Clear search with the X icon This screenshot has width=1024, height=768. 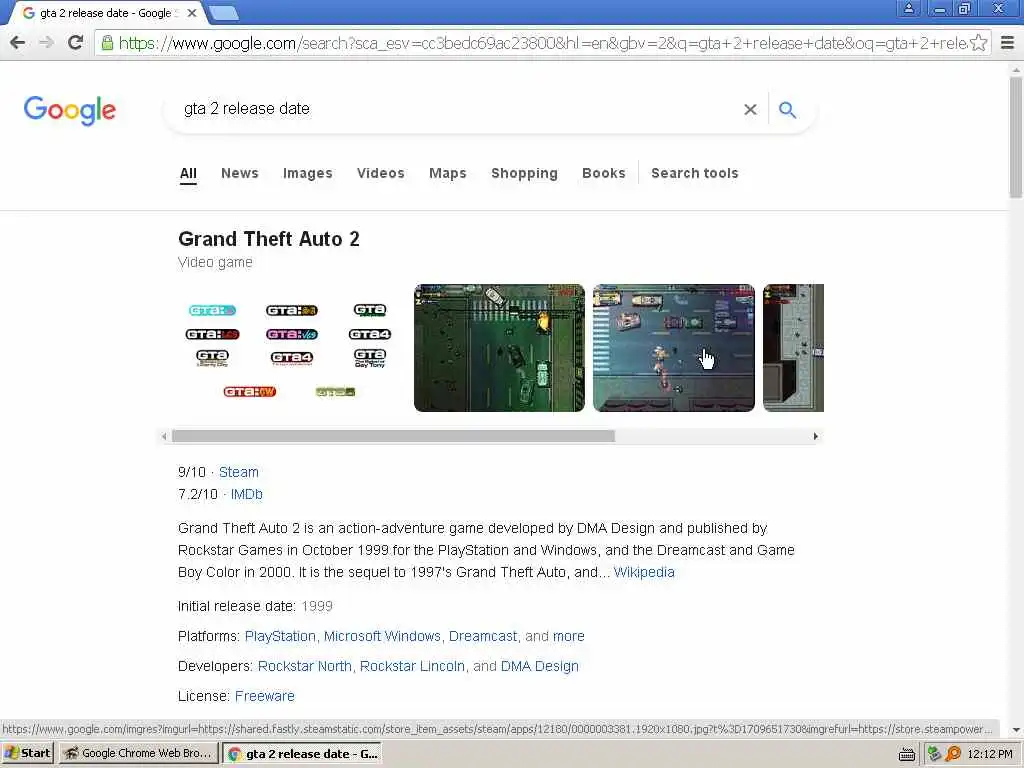click(750, 110)
